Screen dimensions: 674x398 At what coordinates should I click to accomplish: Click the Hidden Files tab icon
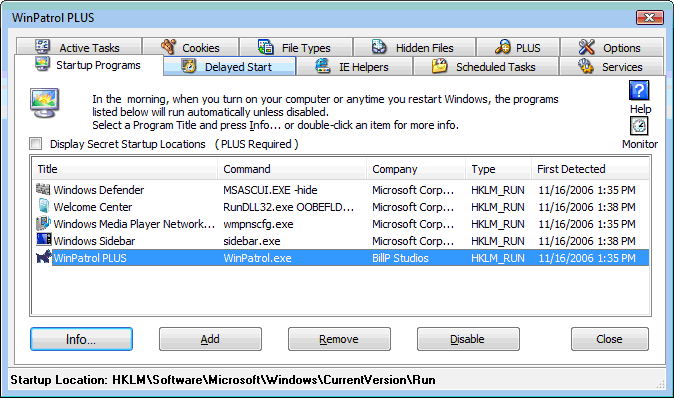[379, 46]
